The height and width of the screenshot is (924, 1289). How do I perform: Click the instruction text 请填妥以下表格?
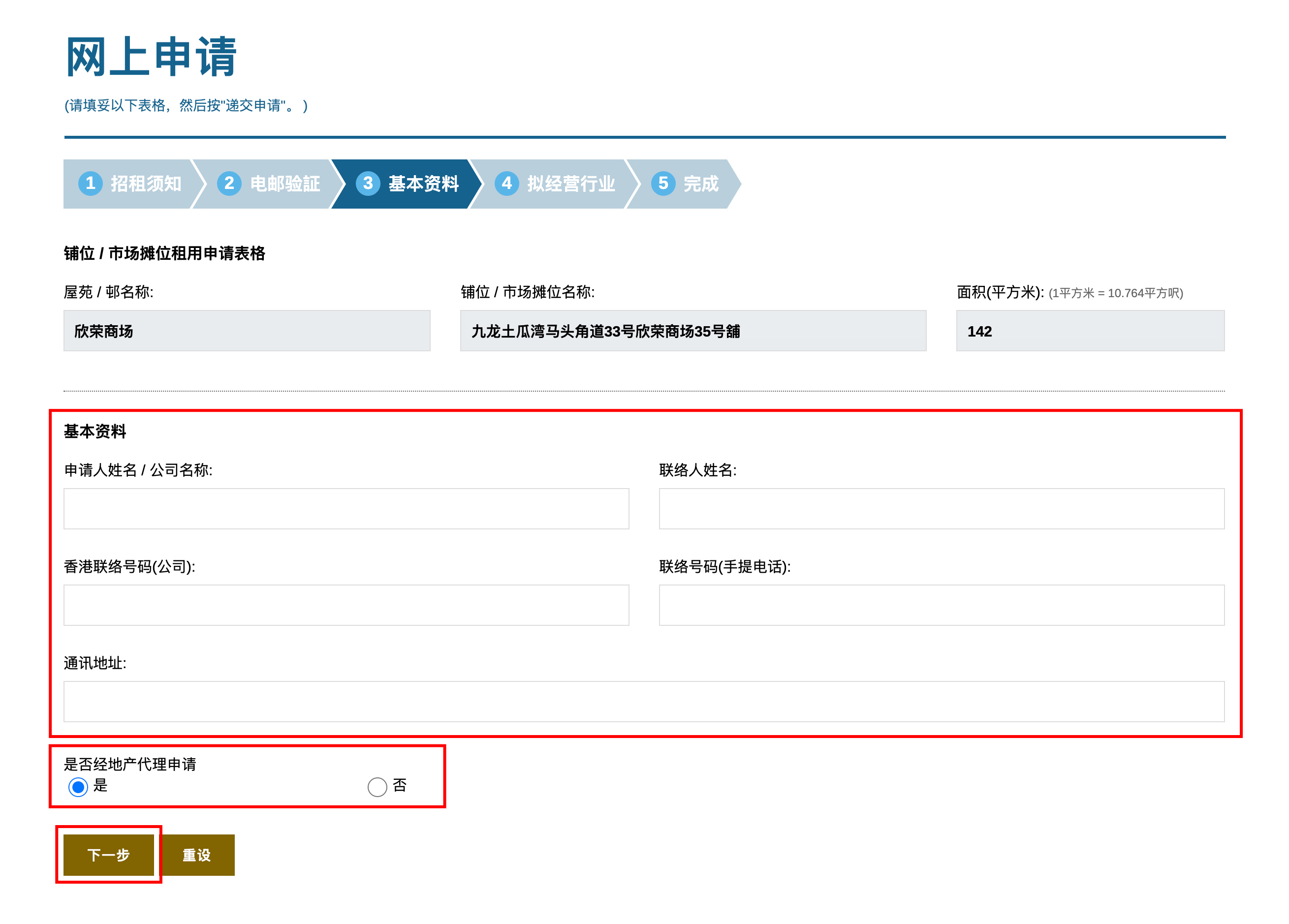click(x=186, y=106)
